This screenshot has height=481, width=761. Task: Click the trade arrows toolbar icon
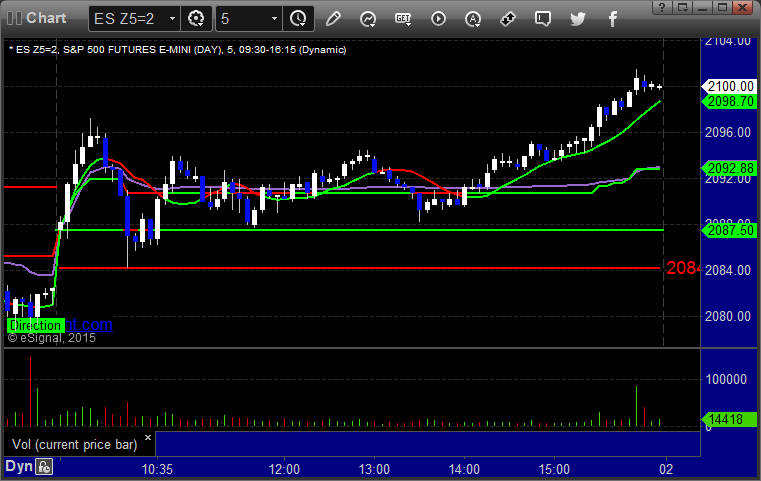click(508, 19)
